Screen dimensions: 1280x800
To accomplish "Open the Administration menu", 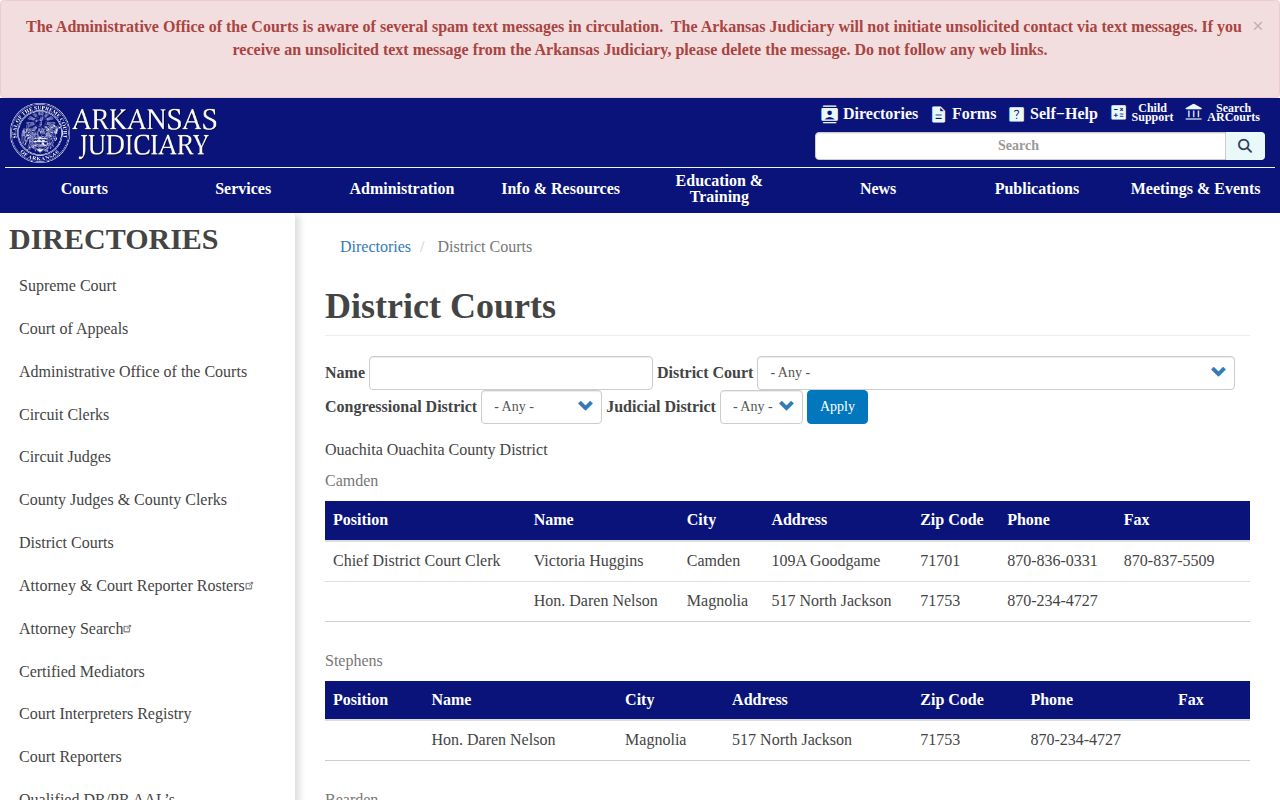I will click(x=402, y=189).
